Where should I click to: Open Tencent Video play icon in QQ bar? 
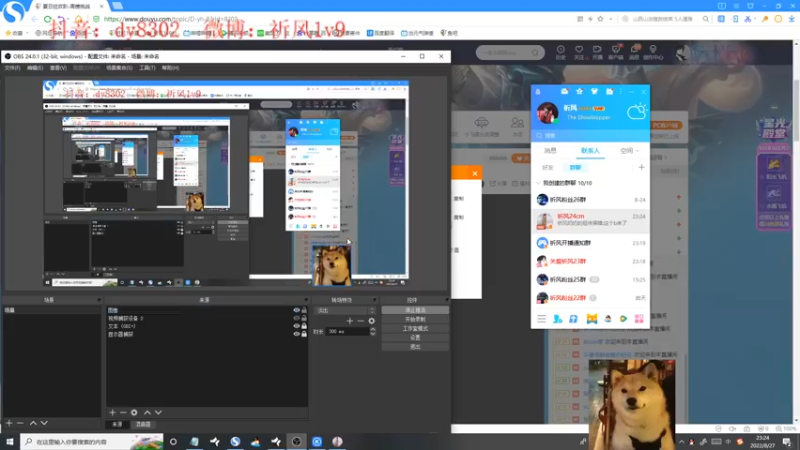[x=623, y=319]
